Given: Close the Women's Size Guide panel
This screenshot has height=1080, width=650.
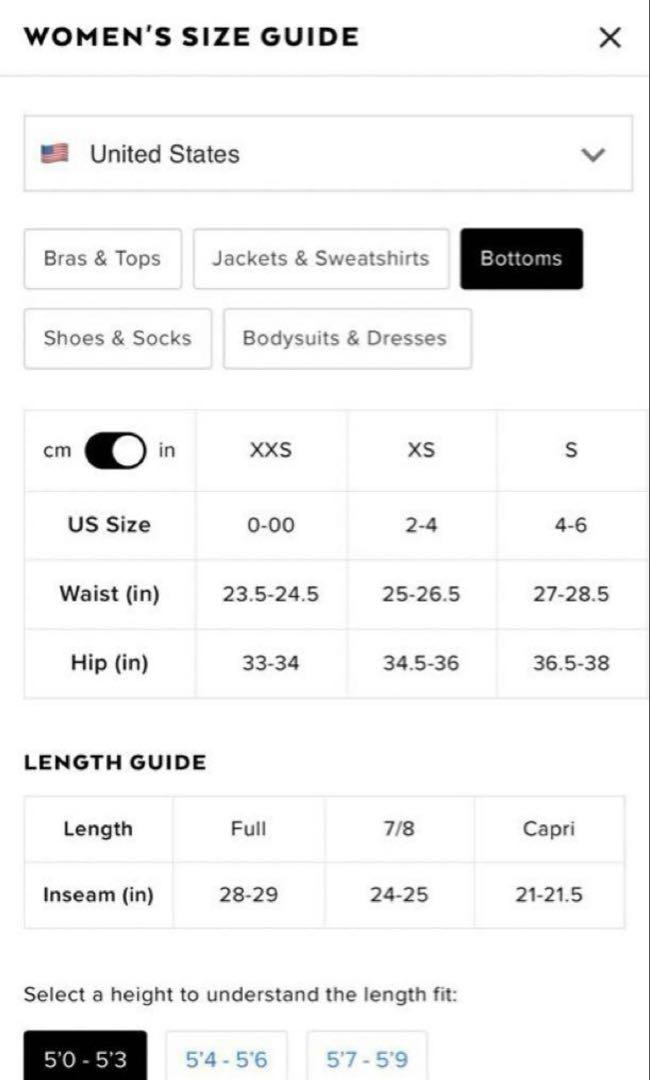Looking at the screenshot, I should 610,38.
